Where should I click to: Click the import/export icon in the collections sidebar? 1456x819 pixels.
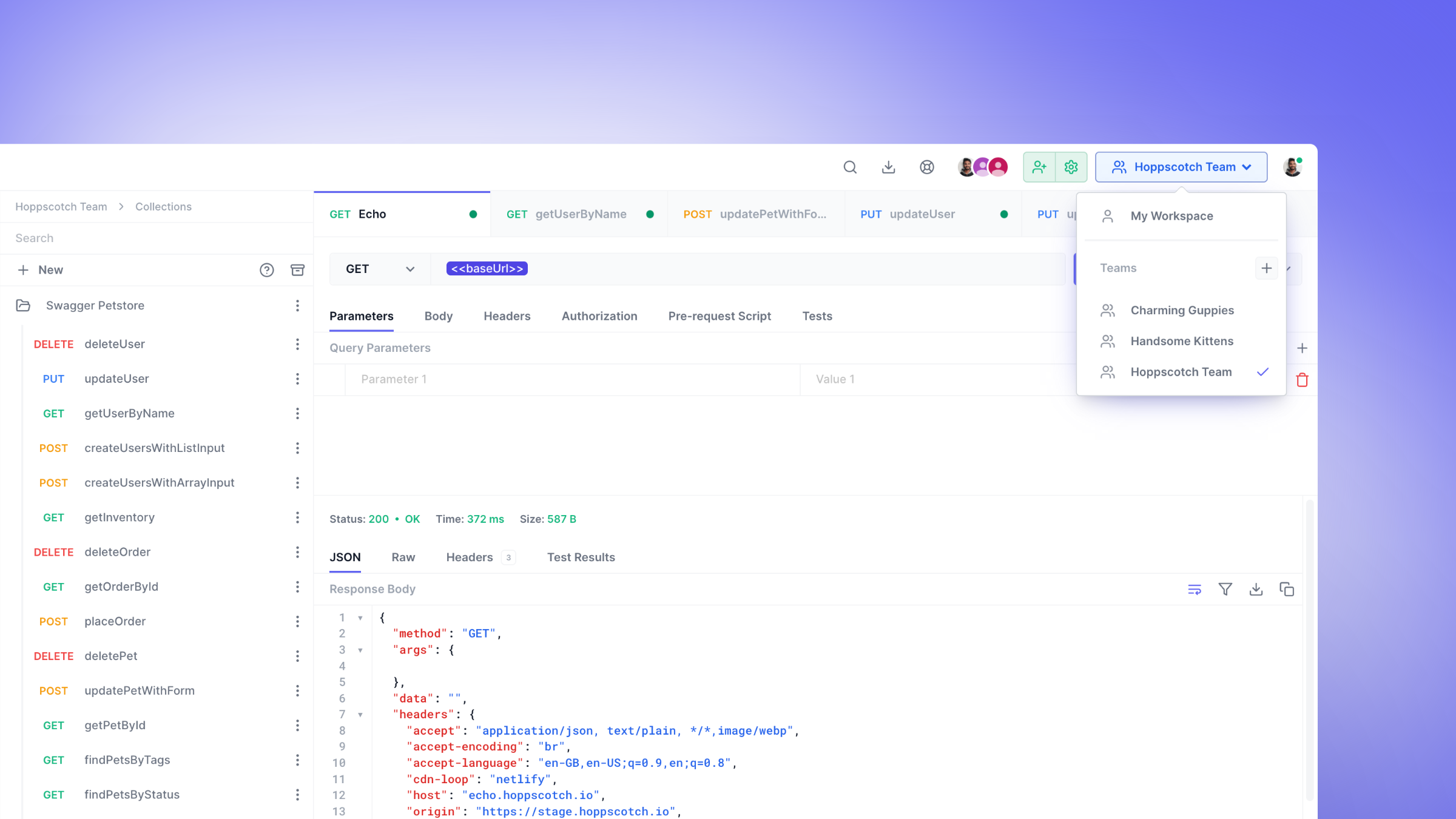coord(298,270)
